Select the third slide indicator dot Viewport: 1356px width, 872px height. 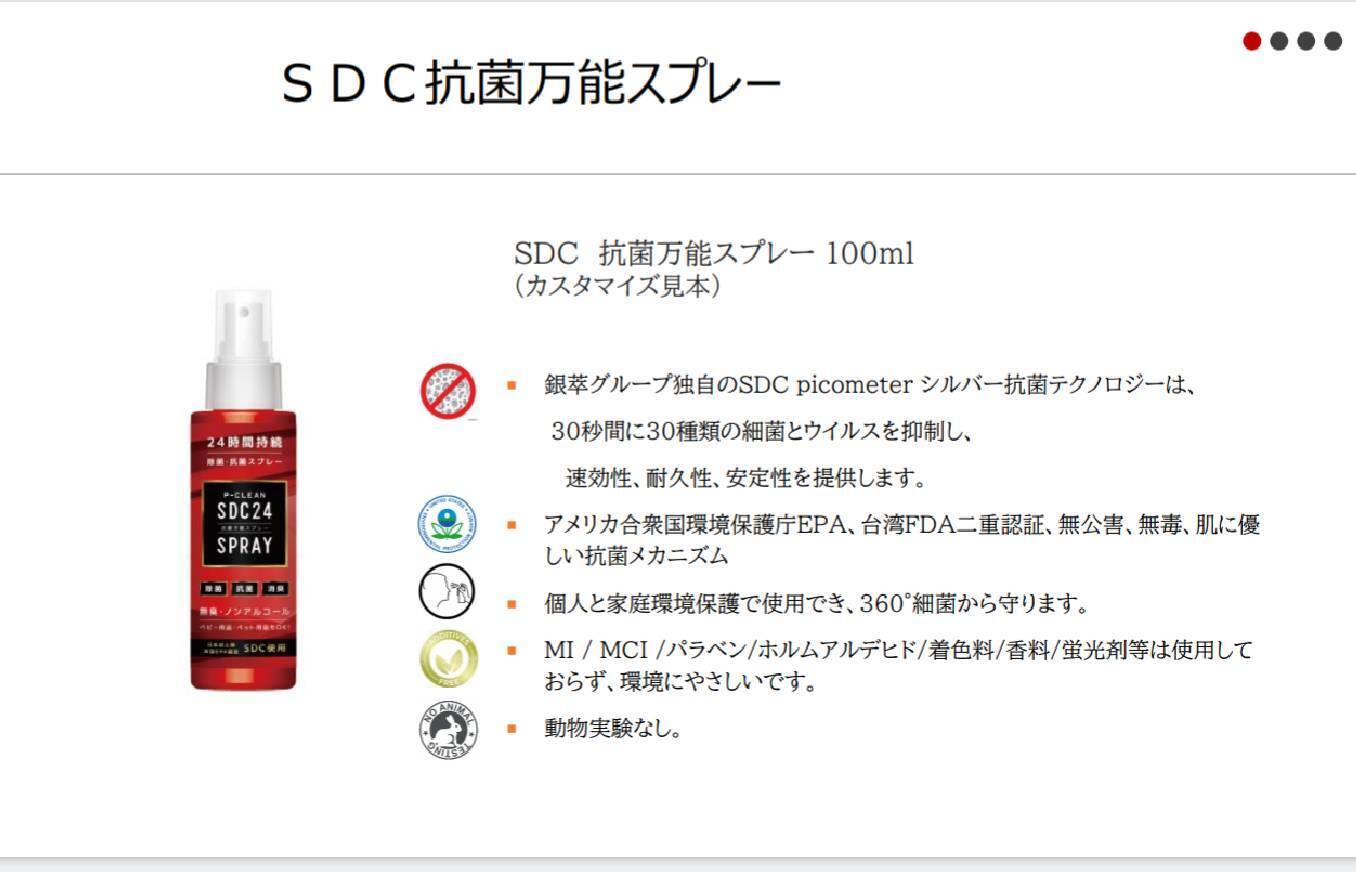(x=1306, y=41)
